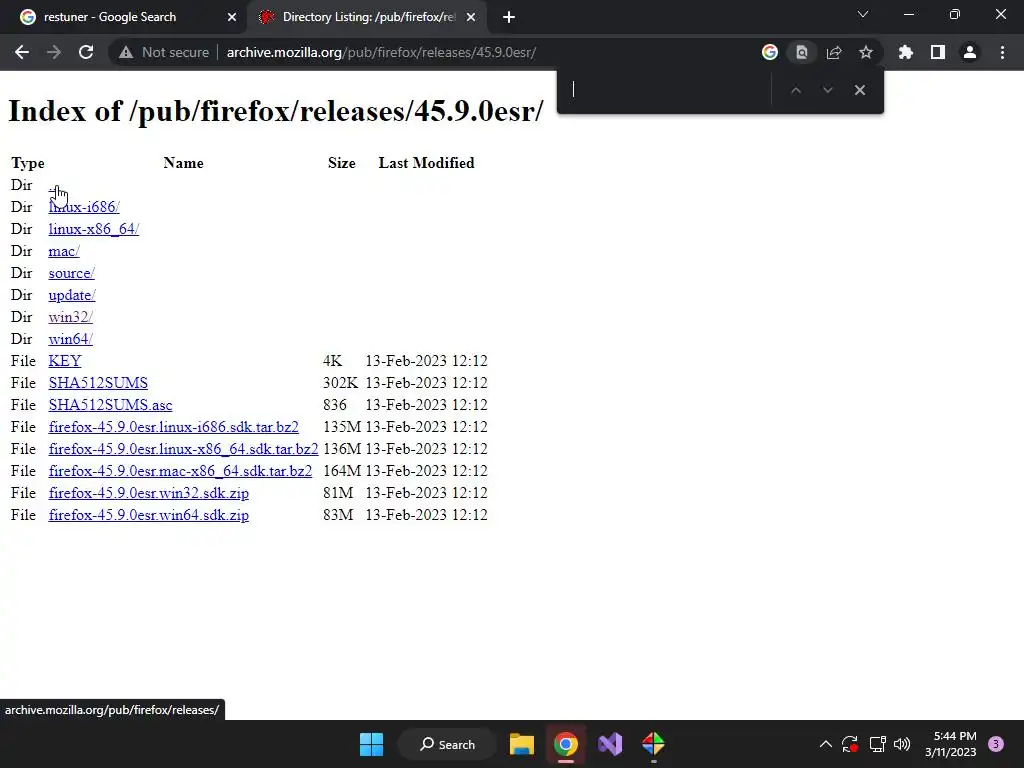1024x768 pixels.
Task: Open the win64/ directory
Action: [x=71, y=339]
